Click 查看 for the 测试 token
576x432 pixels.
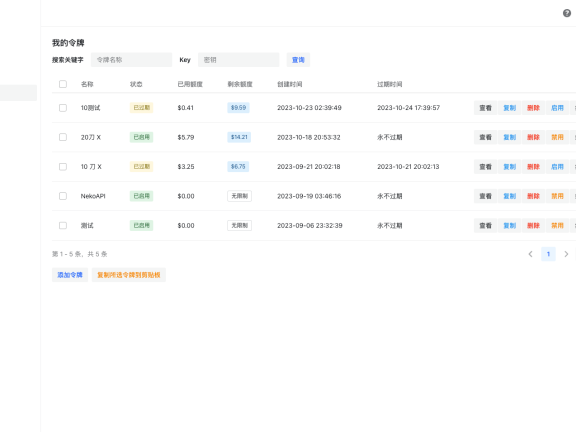[x=485, y=225]
